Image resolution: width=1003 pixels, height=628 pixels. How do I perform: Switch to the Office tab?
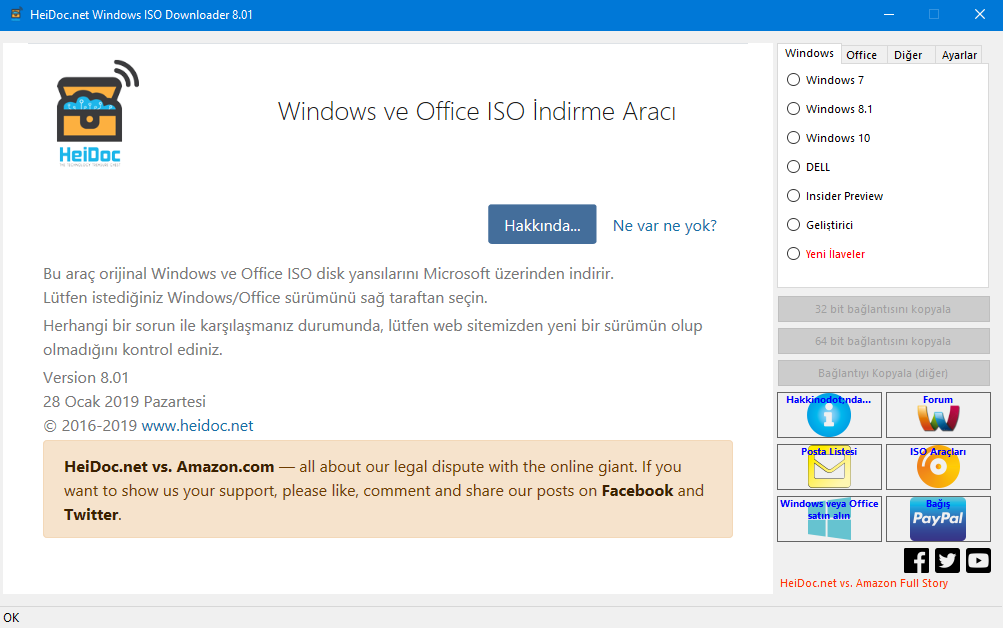coord(862,55)
